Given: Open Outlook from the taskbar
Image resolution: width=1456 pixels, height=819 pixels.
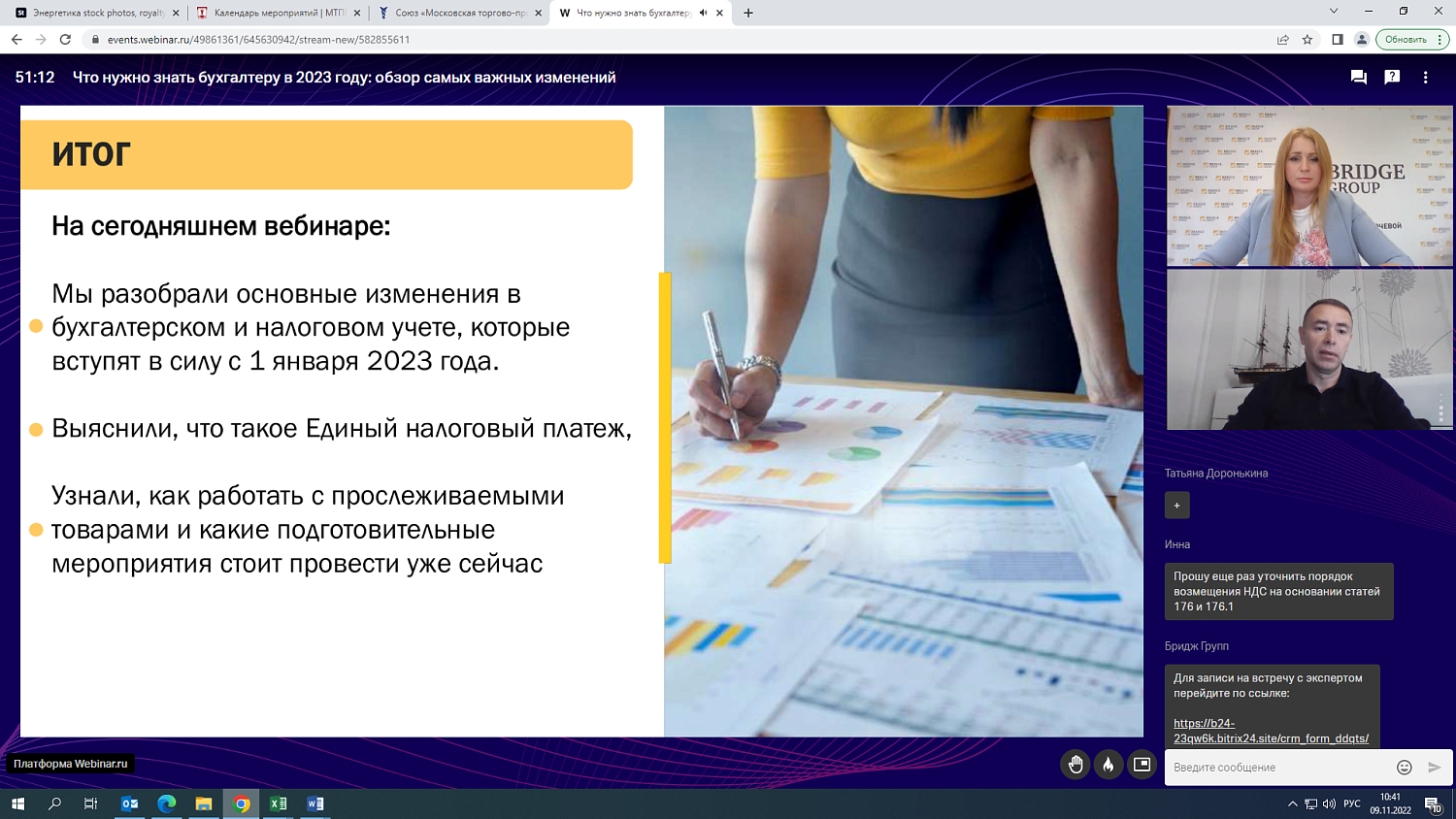Looking at the screenshot, I should [x=129, y=803].
